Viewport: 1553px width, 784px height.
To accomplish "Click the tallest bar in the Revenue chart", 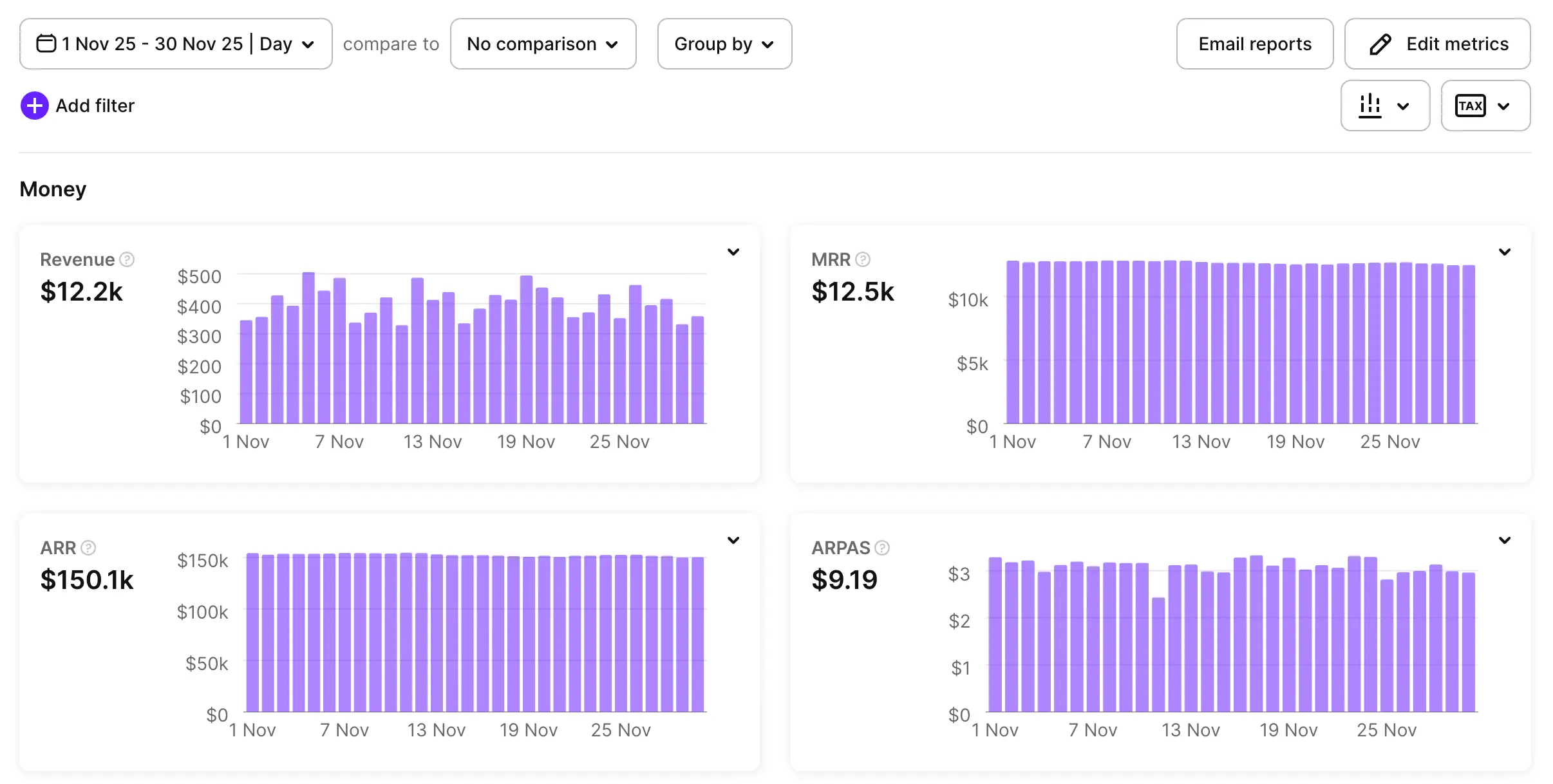I will (308, 348).
